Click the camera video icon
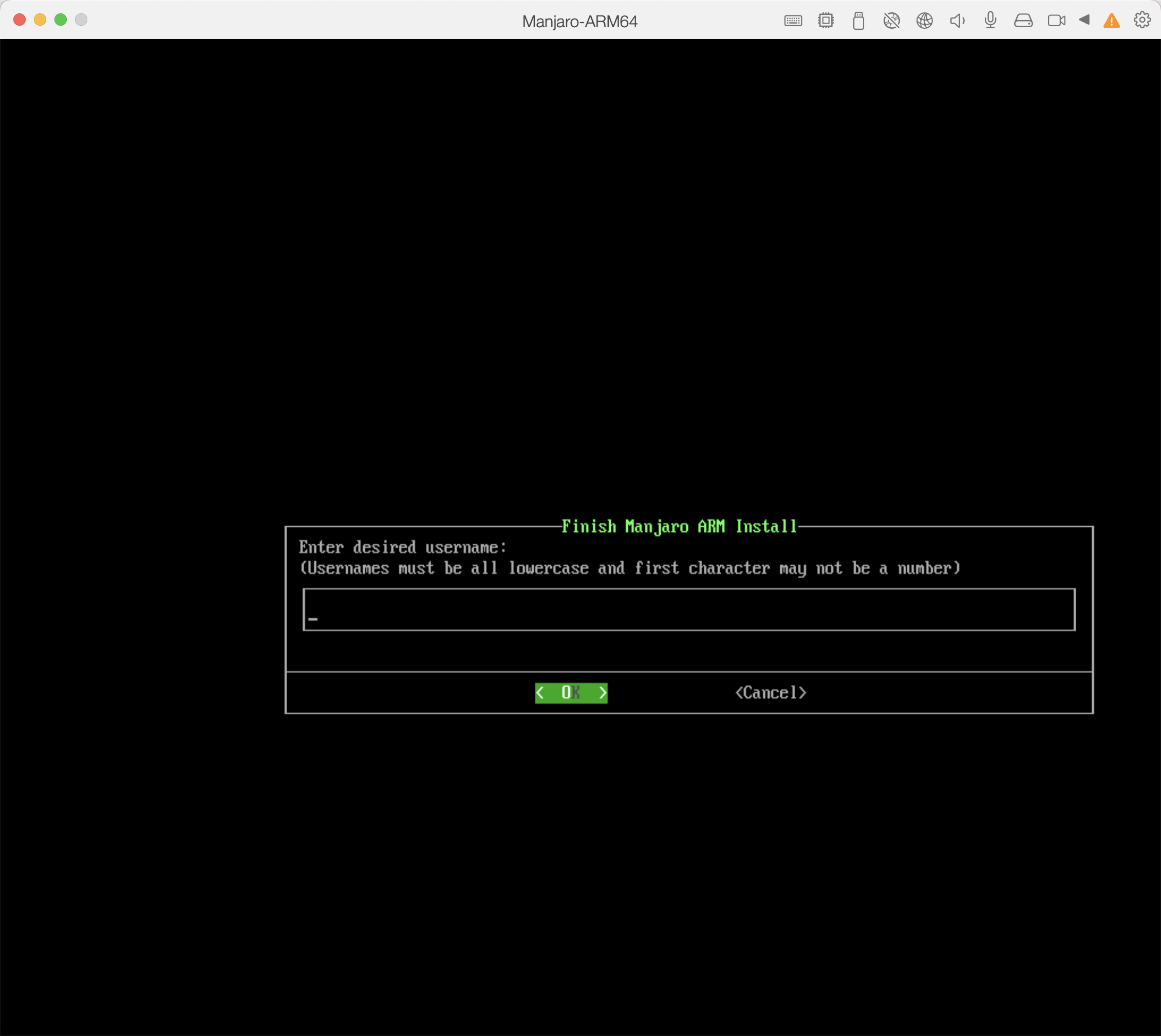This screenshot has height=1036, width=1161. point(1056,21)
